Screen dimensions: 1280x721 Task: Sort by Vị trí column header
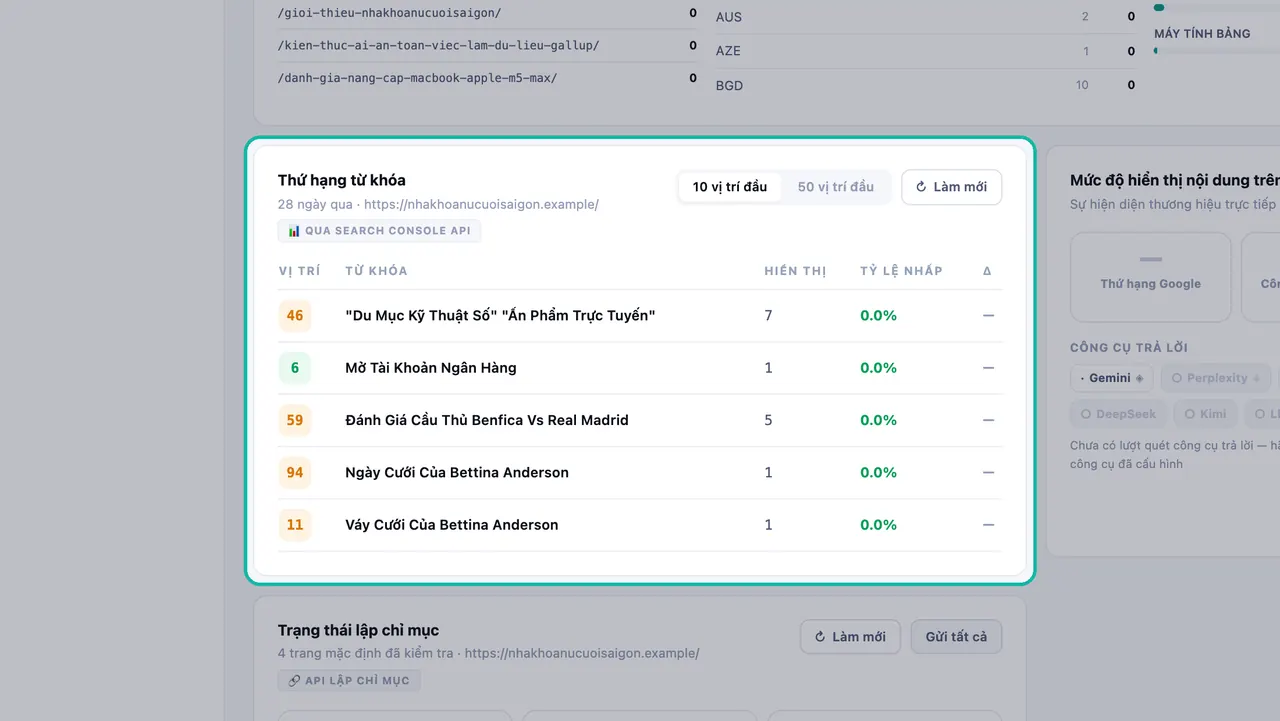click(299, 271)
